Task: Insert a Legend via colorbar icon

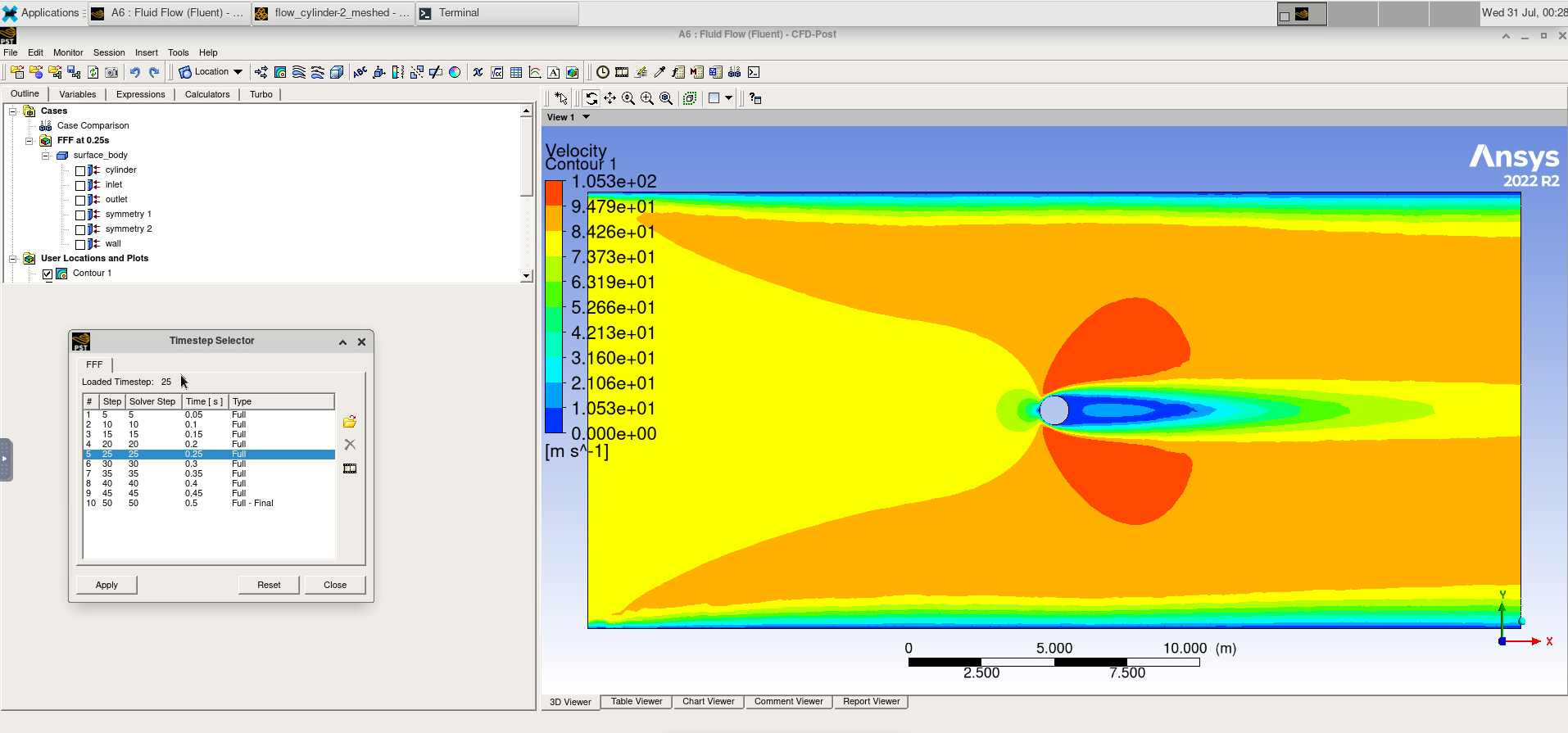Action: pyautogui.click(x=398, y=72)
